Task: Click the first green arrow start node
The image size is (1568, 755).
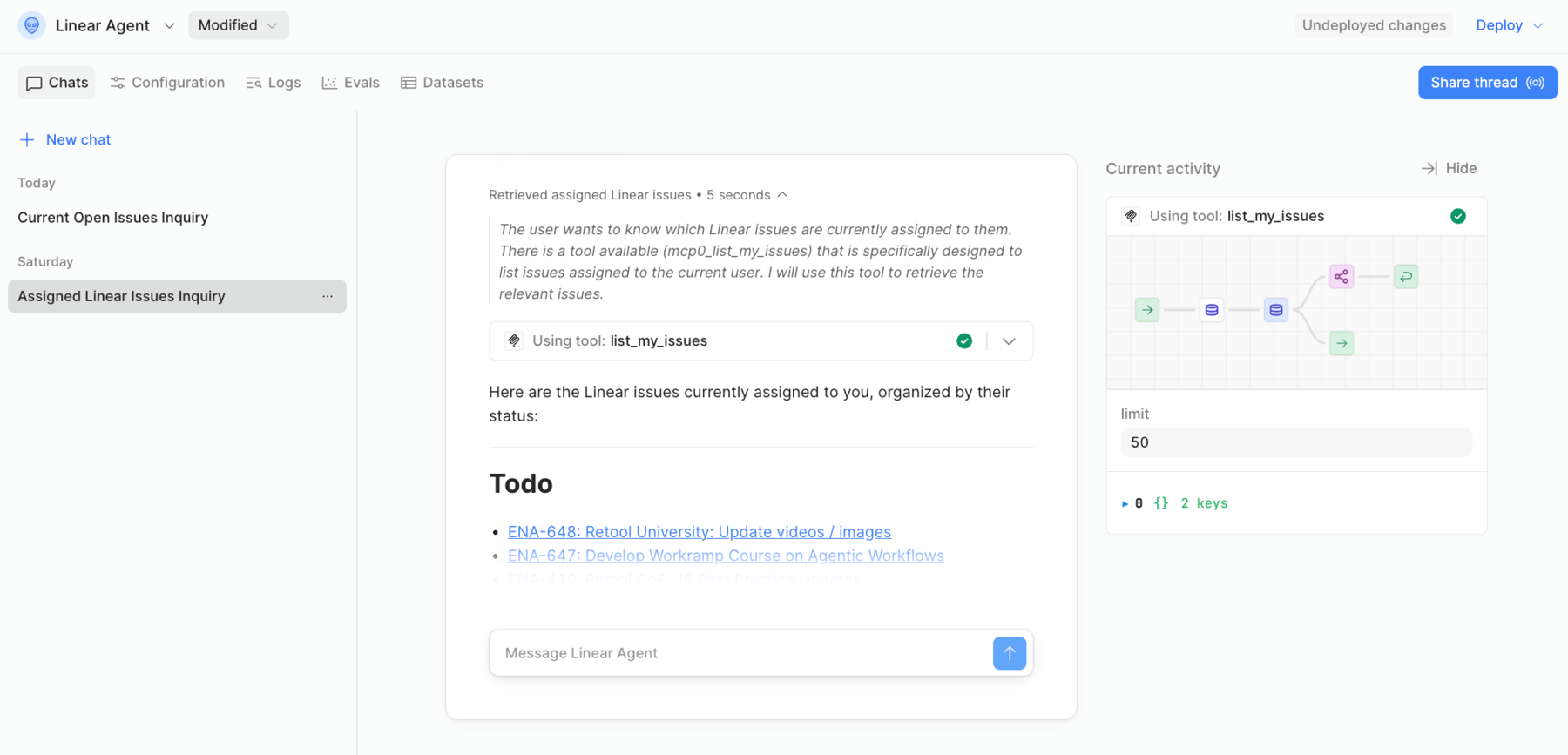Action: 1147,310
